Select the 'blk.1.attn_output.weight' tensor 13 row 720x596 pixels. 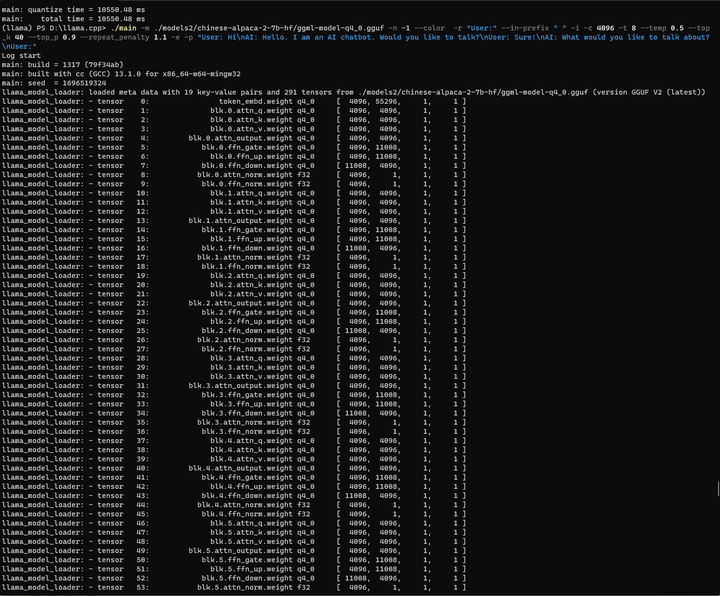[234, 221]
